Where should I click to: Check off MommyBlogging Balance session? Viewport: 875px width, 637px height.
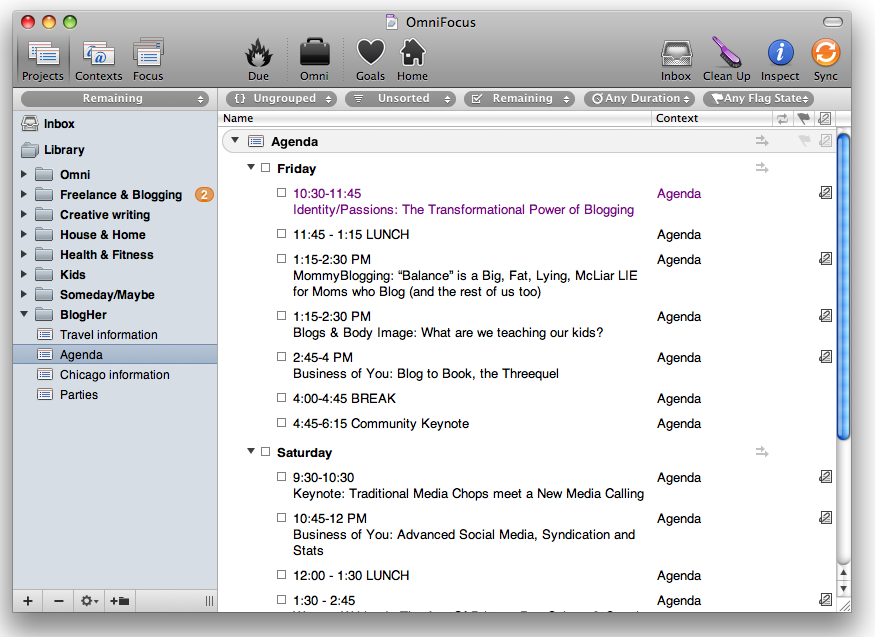tap(281, 259)
